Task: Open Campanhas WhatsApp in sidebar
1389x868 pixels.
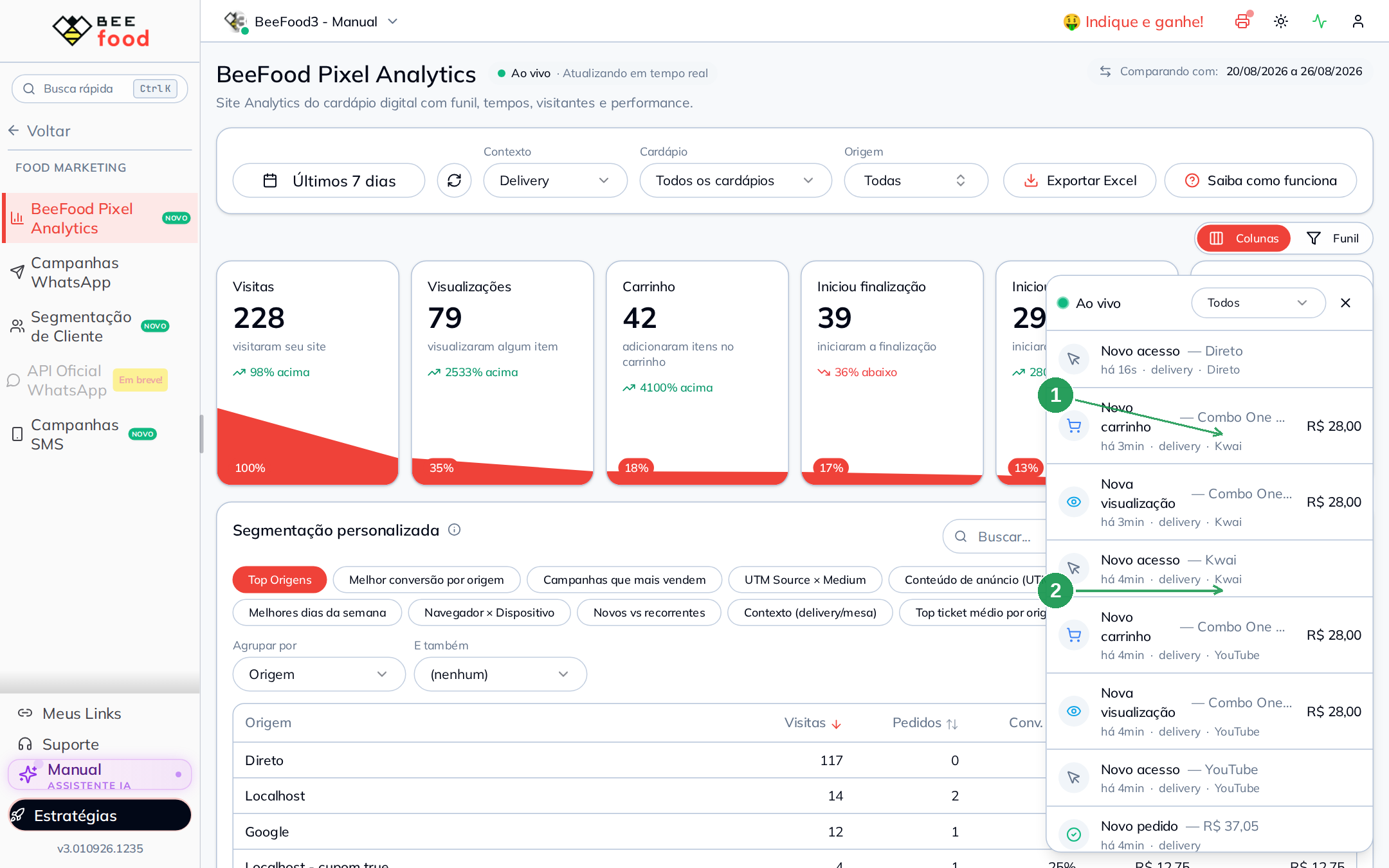Action: tap(100, 273)
